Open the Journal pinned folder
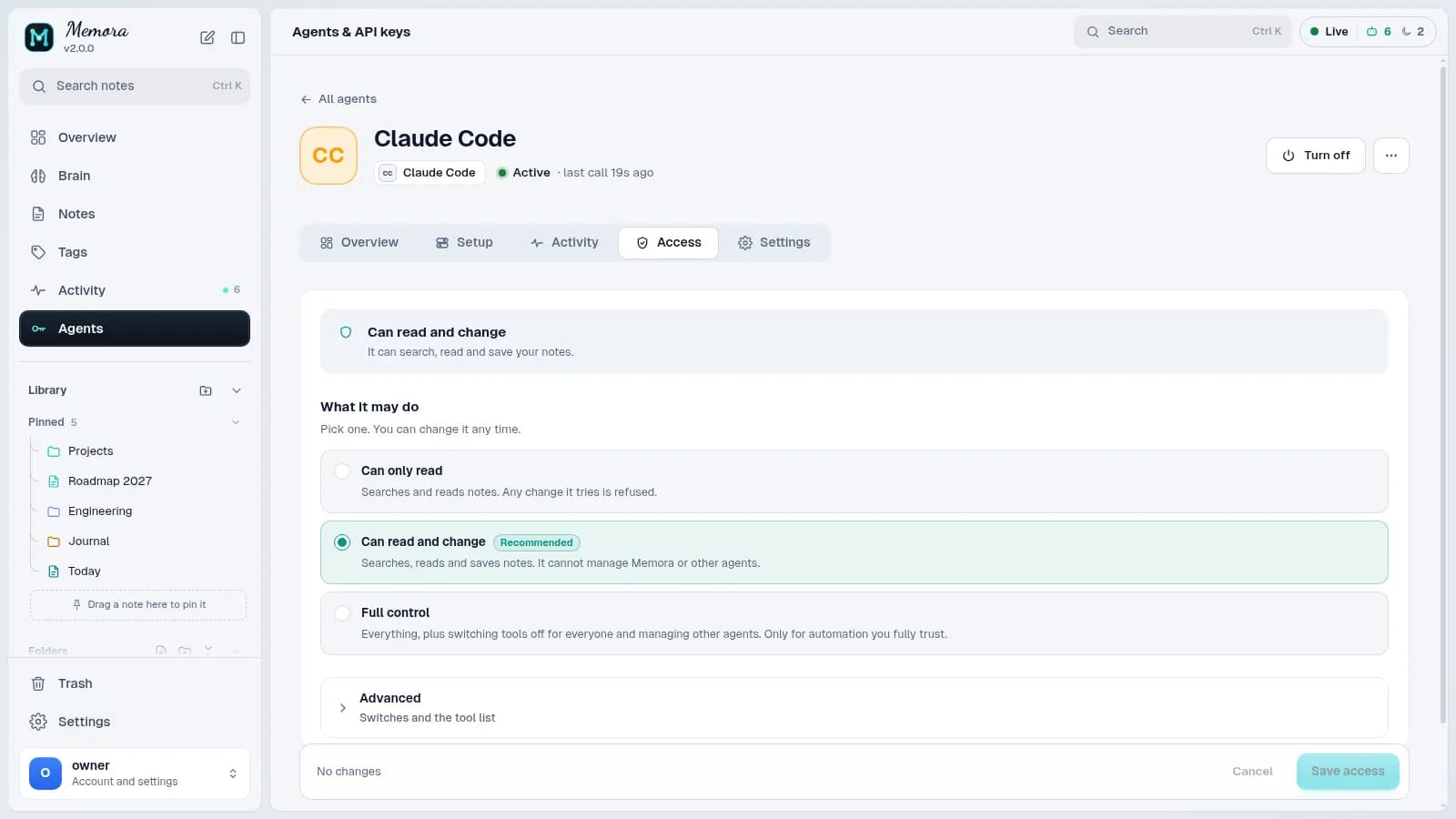The height and width of the screenshot is (819, 1456). point(137,541)
